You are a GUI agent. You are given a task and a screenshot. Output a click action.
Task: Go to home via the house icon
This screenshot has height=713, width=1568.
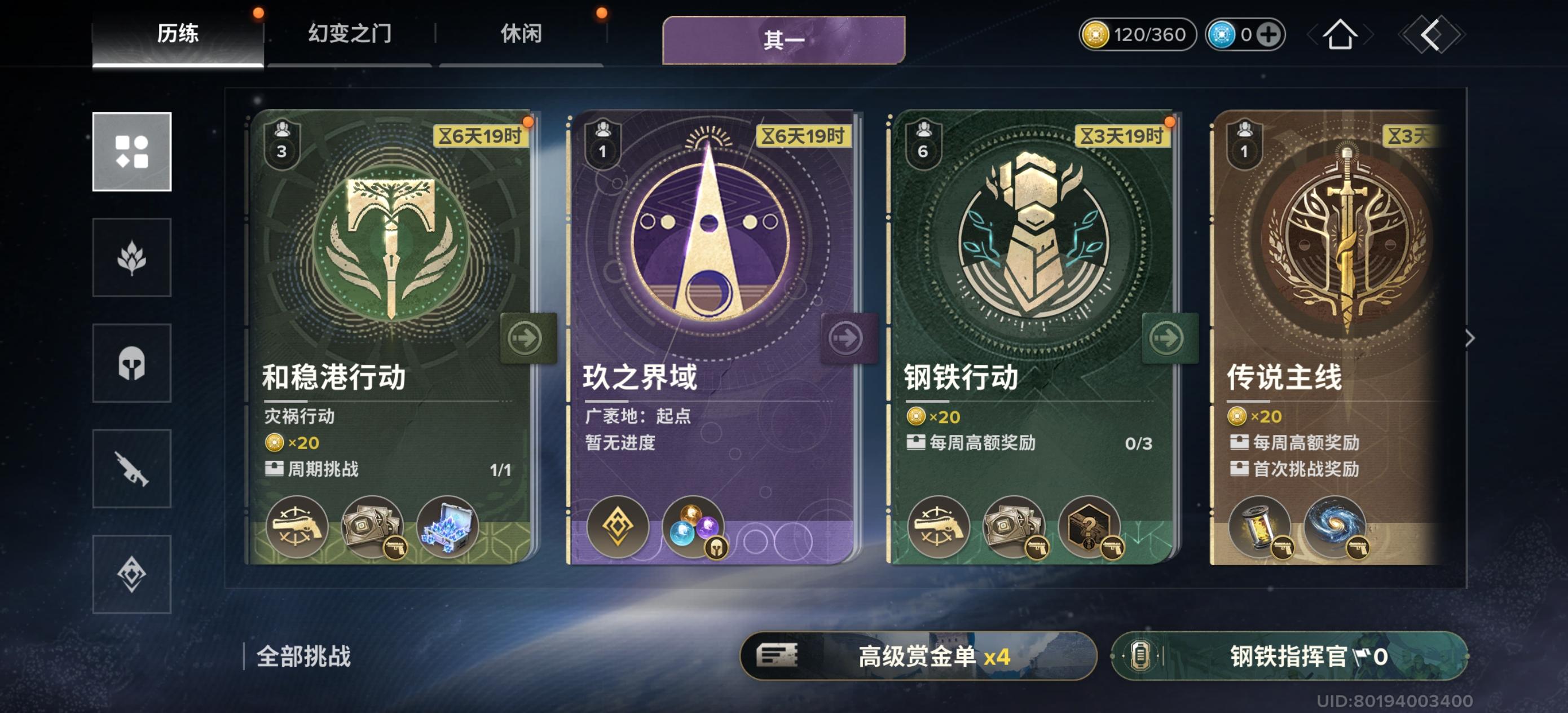pyautogui.click(x=1340, y=34)
